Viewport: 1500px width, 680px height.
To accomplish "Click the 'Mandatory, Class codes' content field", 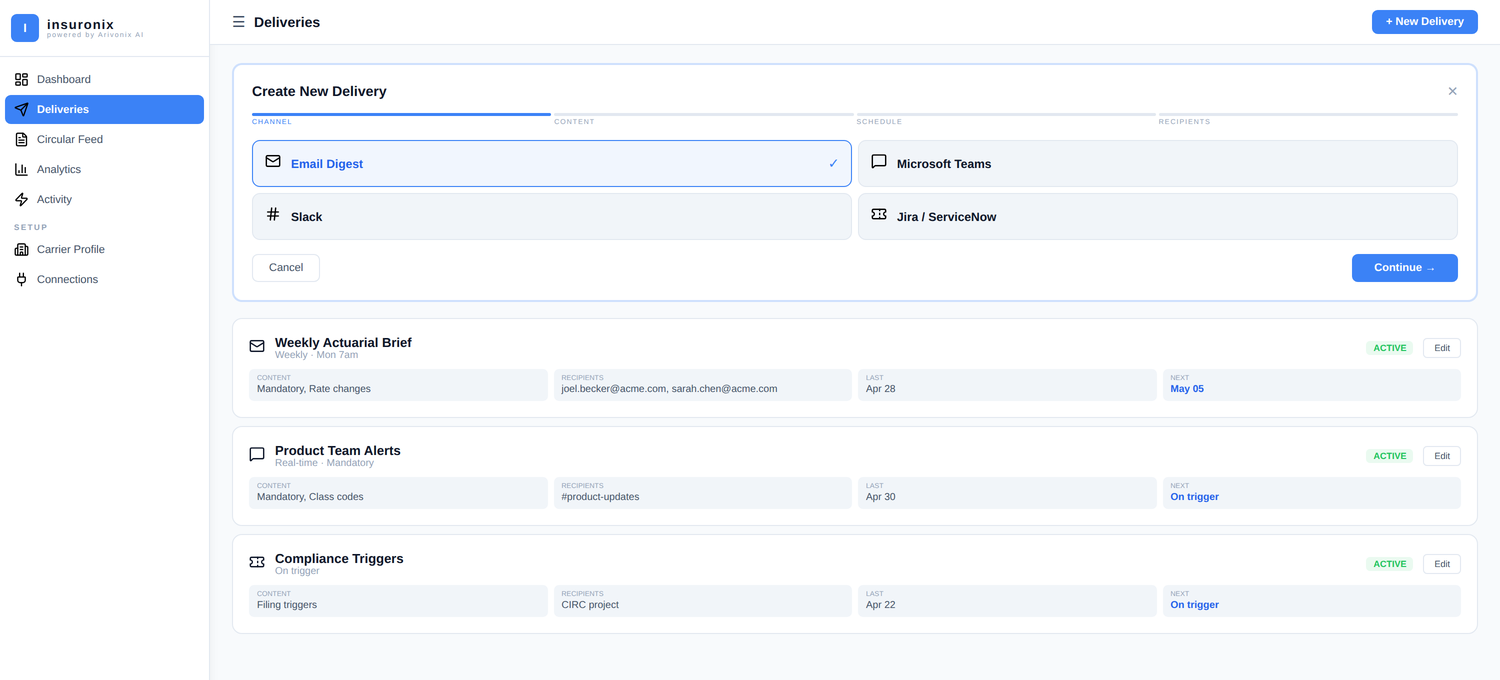I will click(x=398, y=493).
